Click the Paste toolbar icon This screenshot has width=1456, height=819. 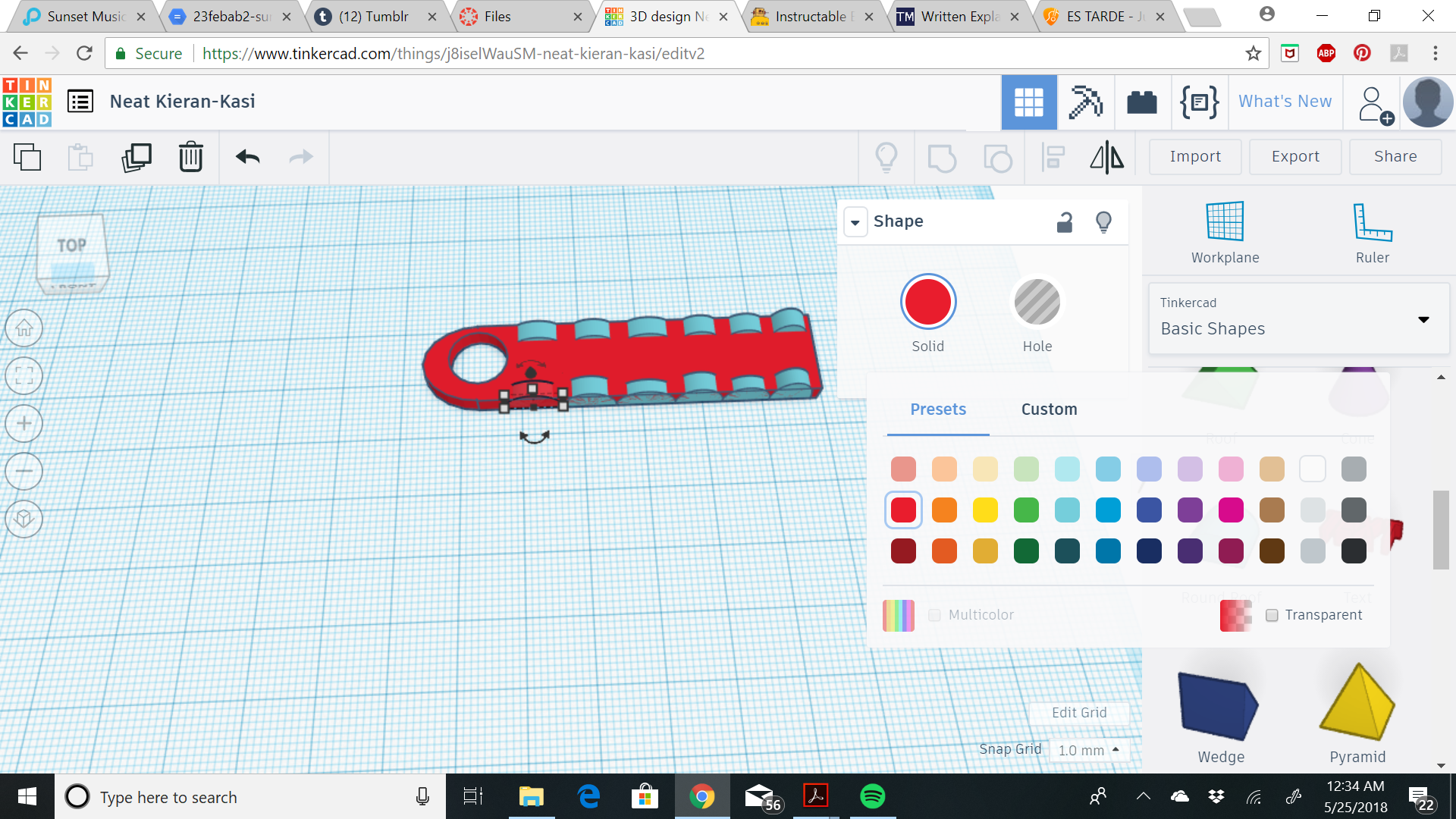(x=80, y=157)
